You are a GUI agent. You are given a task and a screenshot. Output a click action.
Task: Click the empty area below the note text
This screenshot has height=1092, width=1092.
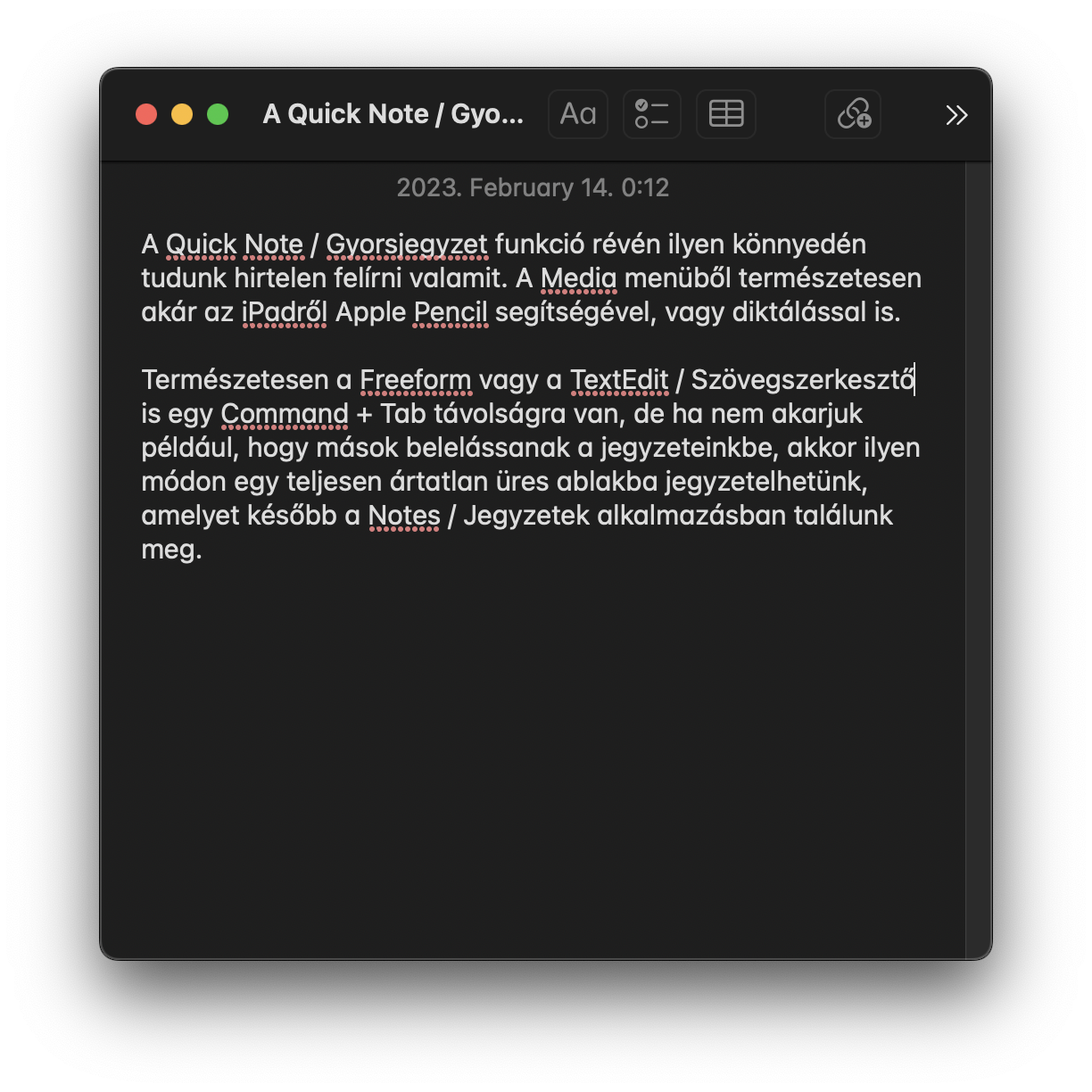(x=533, y=758)
